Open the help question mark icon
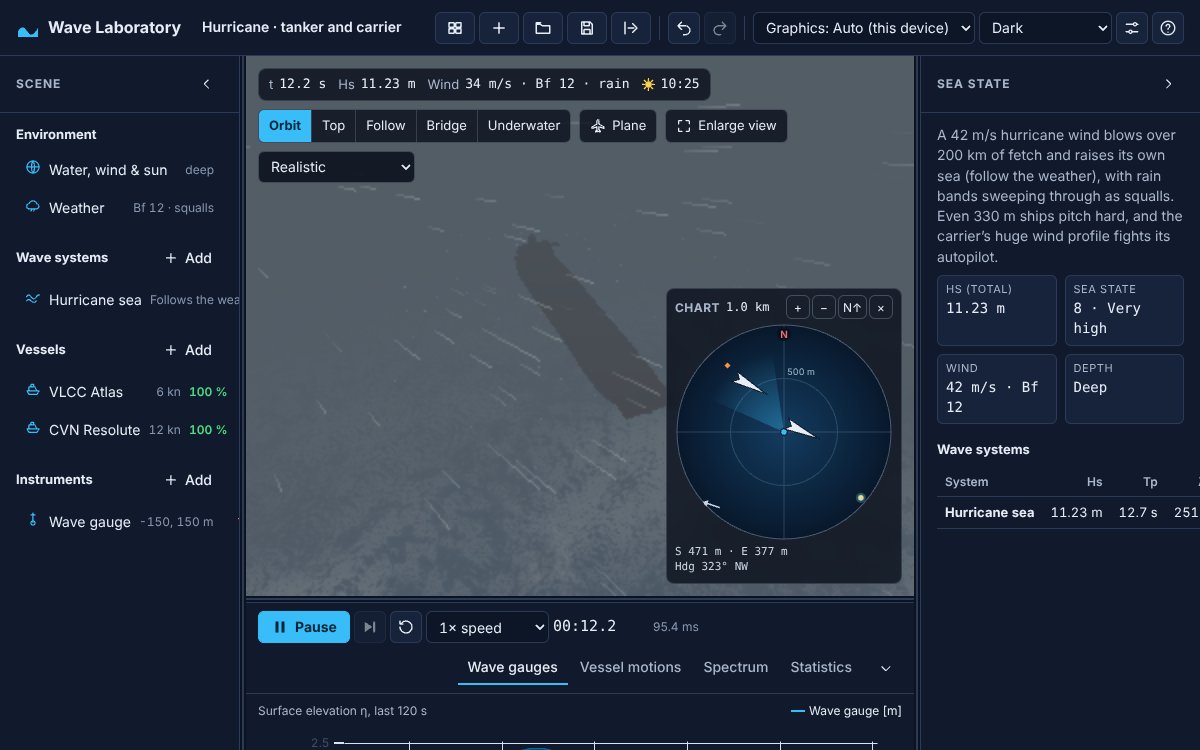Screen dimensions: 1200x750 (x=1168, y=28)
